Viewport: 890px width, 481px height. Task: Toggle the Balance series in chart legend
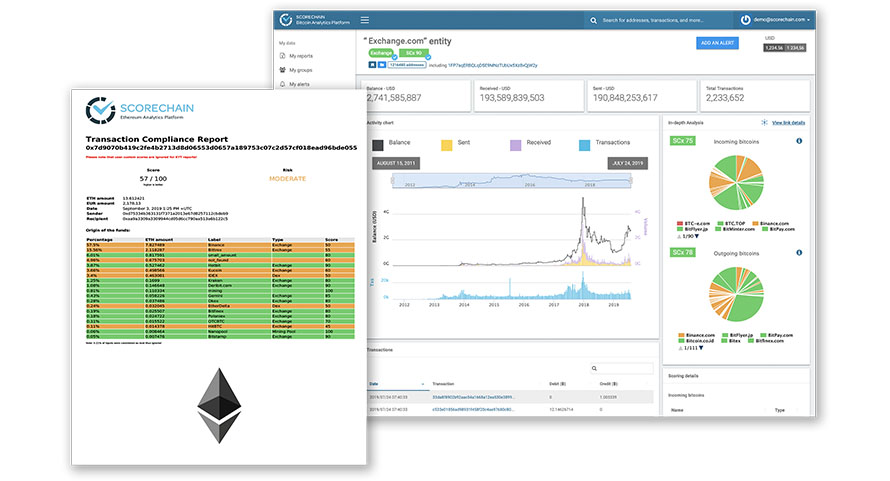[x=377, y=145]
